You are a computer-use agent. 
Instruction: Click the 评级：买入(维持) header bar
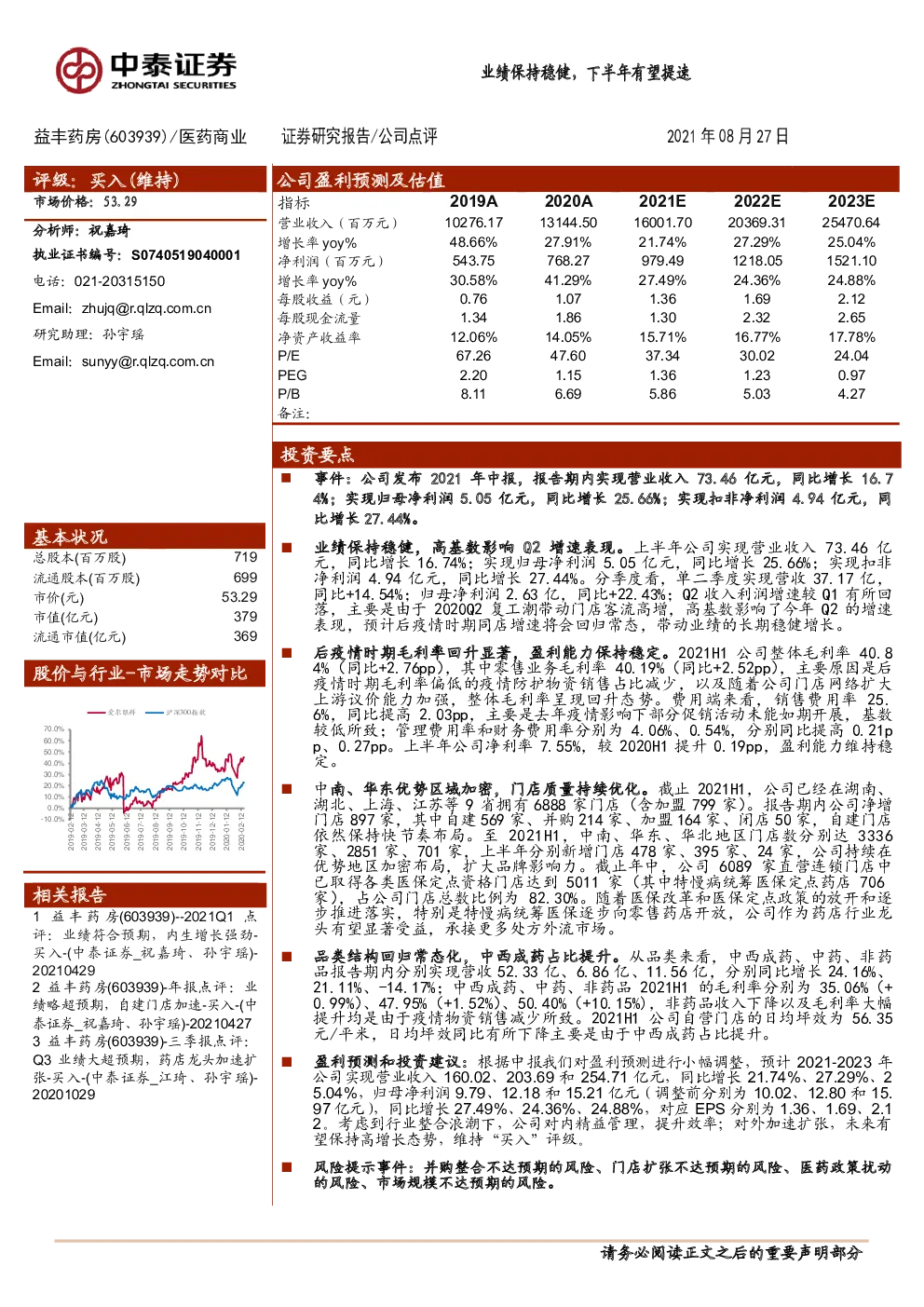click(x=145, y=180)
